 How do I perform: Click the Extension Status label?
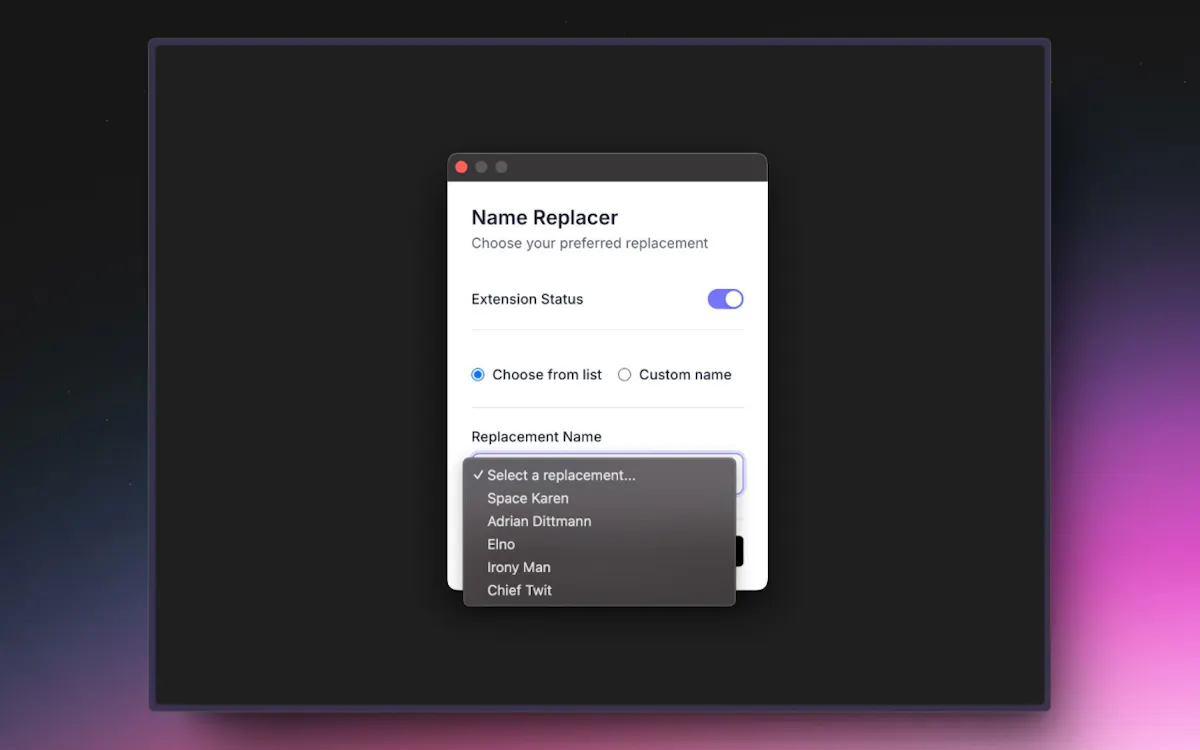(527, 299)
